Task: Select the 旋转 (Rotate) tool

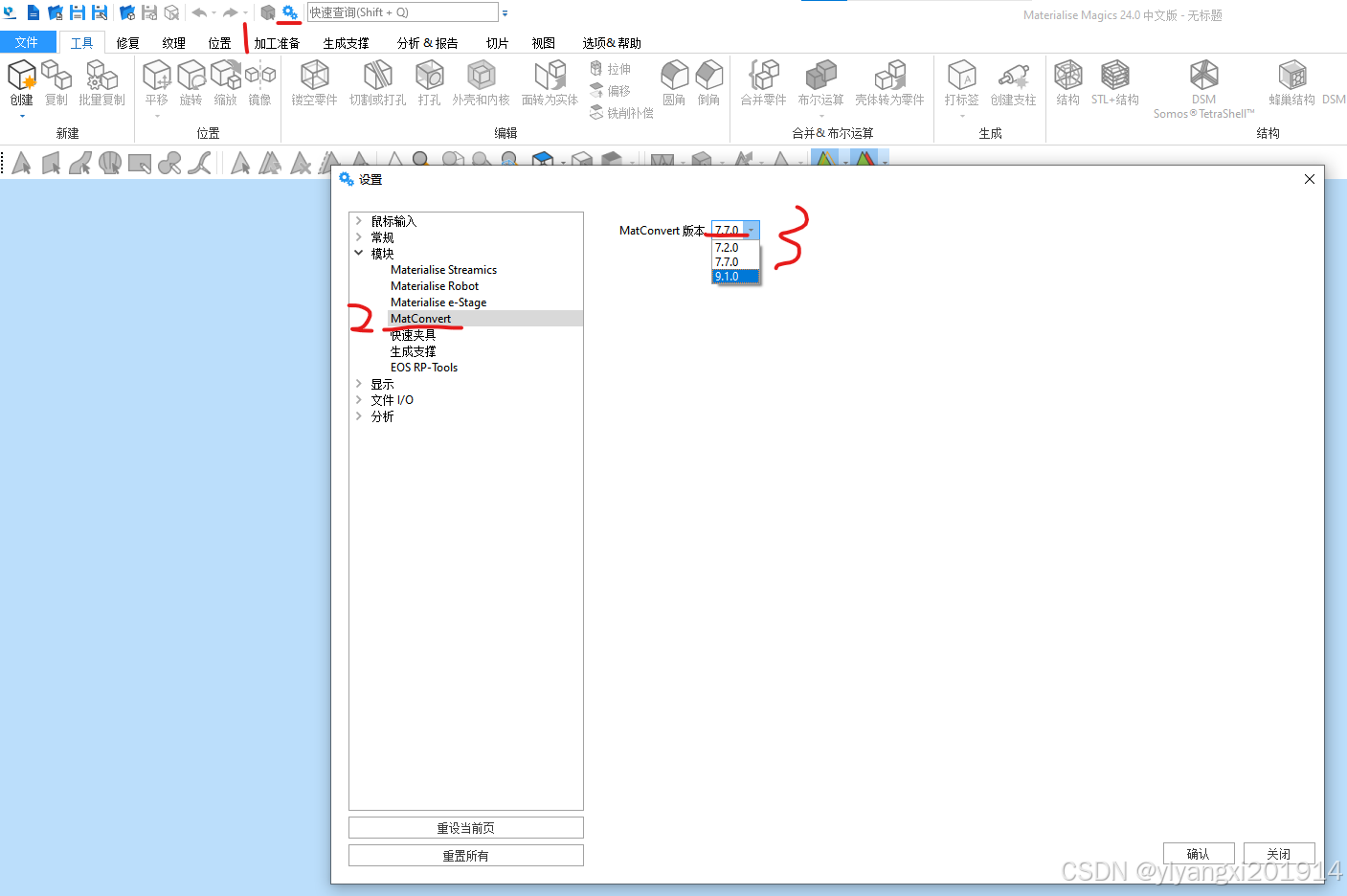Action: pyautogui.click(x=191, y=76)
